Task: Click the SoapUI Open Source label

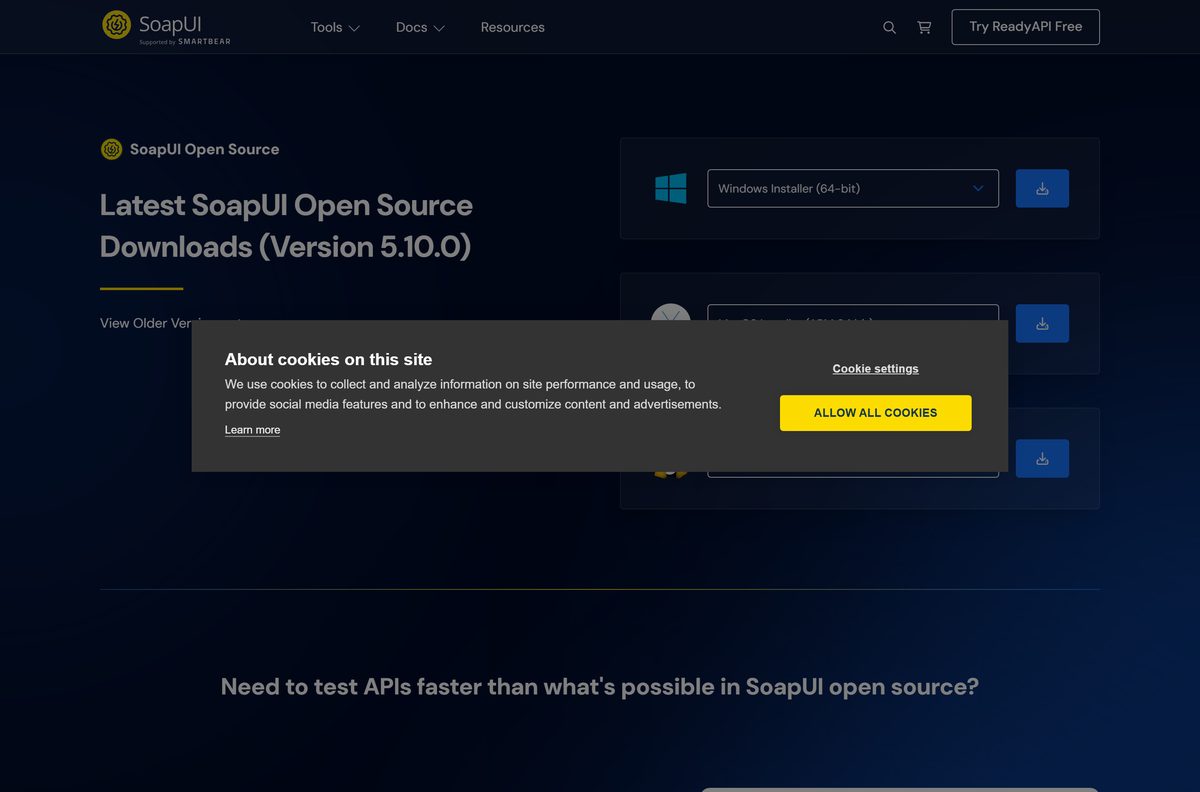Action: (204, 149)
